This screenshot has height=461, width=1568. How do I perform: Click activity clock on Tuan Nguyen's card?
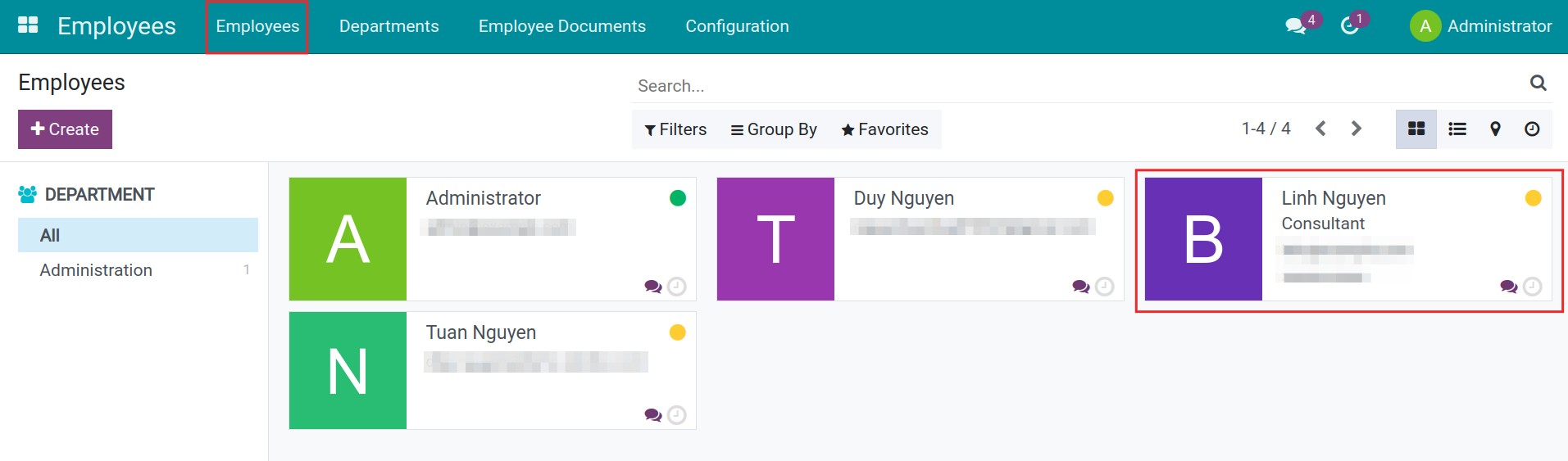tap(676, 415)
